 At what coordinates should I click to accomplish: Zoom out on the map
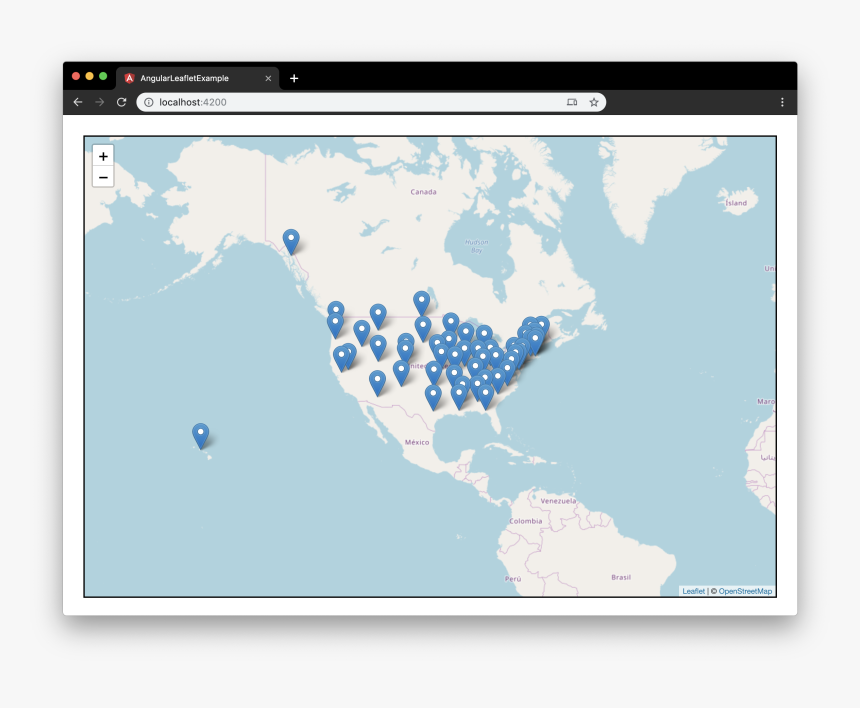[103, 177]
